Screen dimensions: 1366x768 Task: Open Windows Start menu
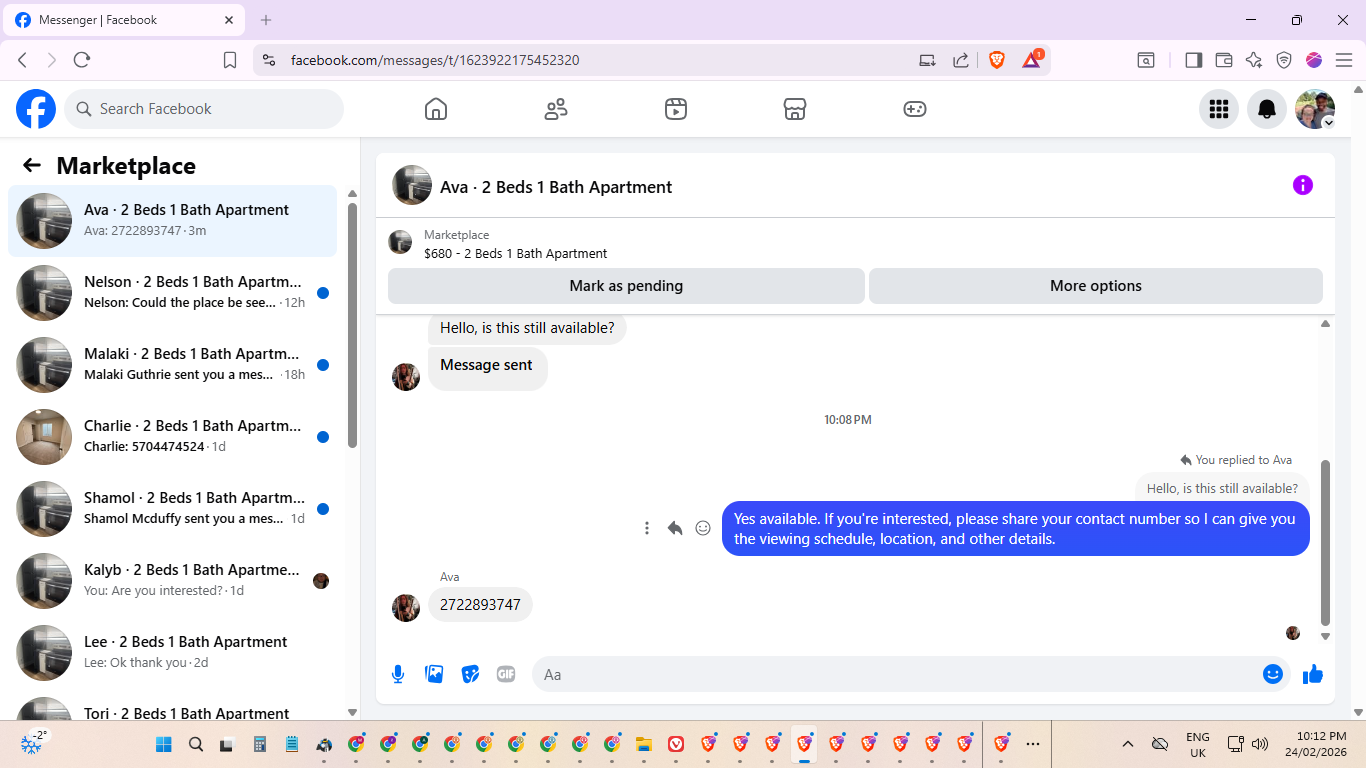[x=164, y=744]
